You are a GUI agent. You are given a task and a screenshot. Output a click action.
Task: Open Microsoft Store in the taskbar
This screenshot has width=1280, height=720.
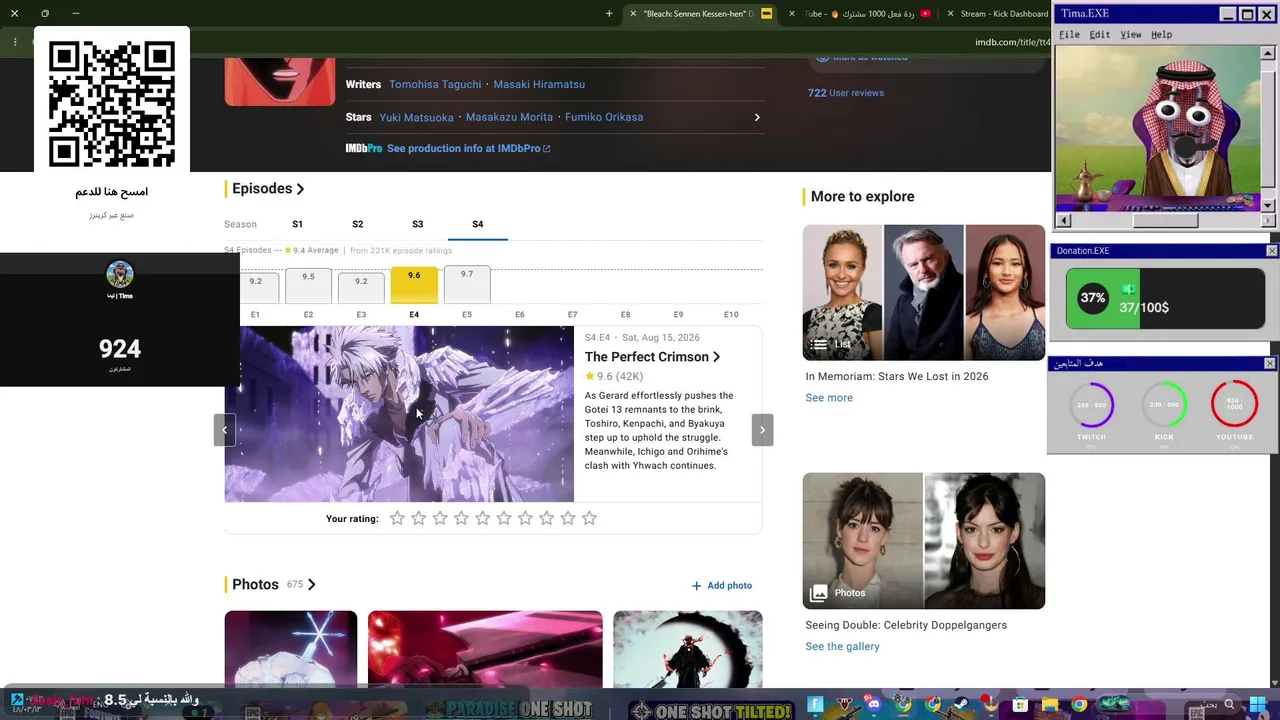[x=1020, y=705]
